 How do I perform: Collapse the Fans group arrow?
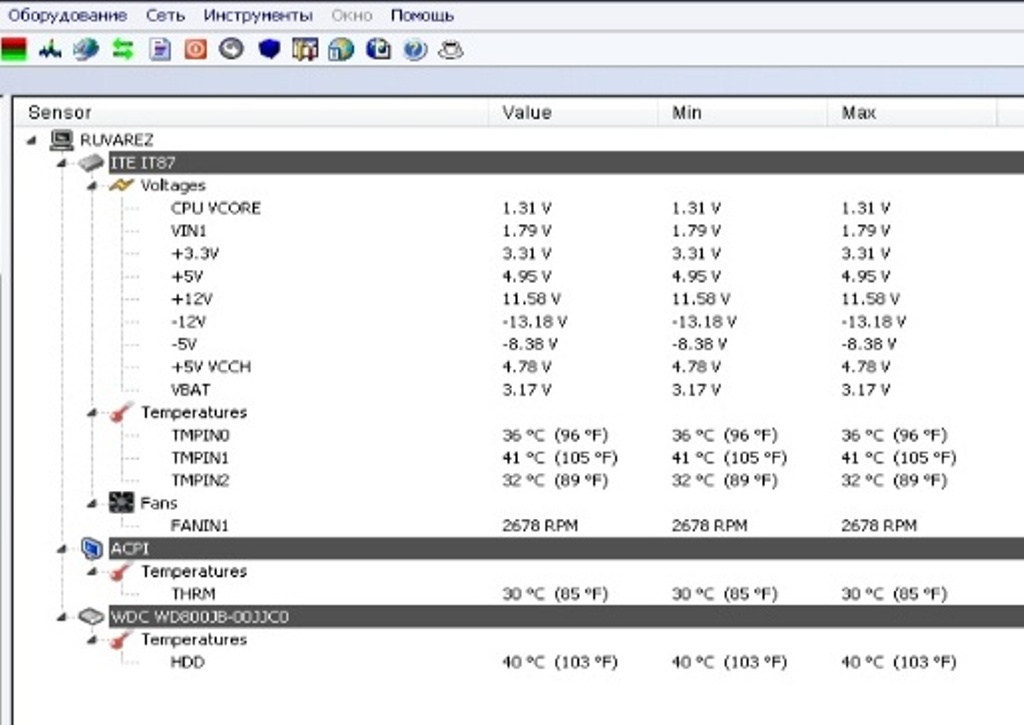tap(92, 503)
